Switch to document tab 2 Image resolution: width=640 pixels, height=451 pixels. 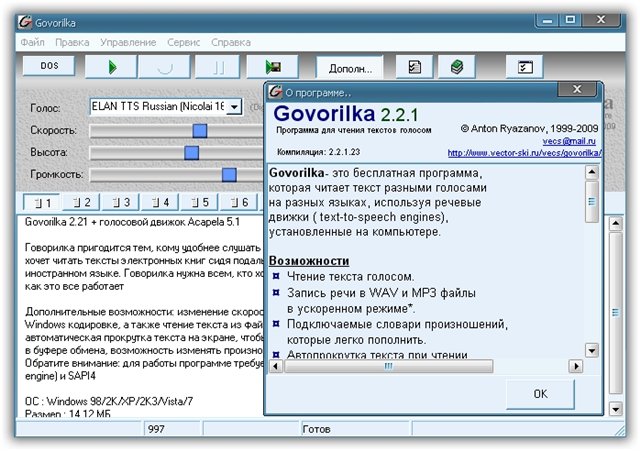[82, 202]
